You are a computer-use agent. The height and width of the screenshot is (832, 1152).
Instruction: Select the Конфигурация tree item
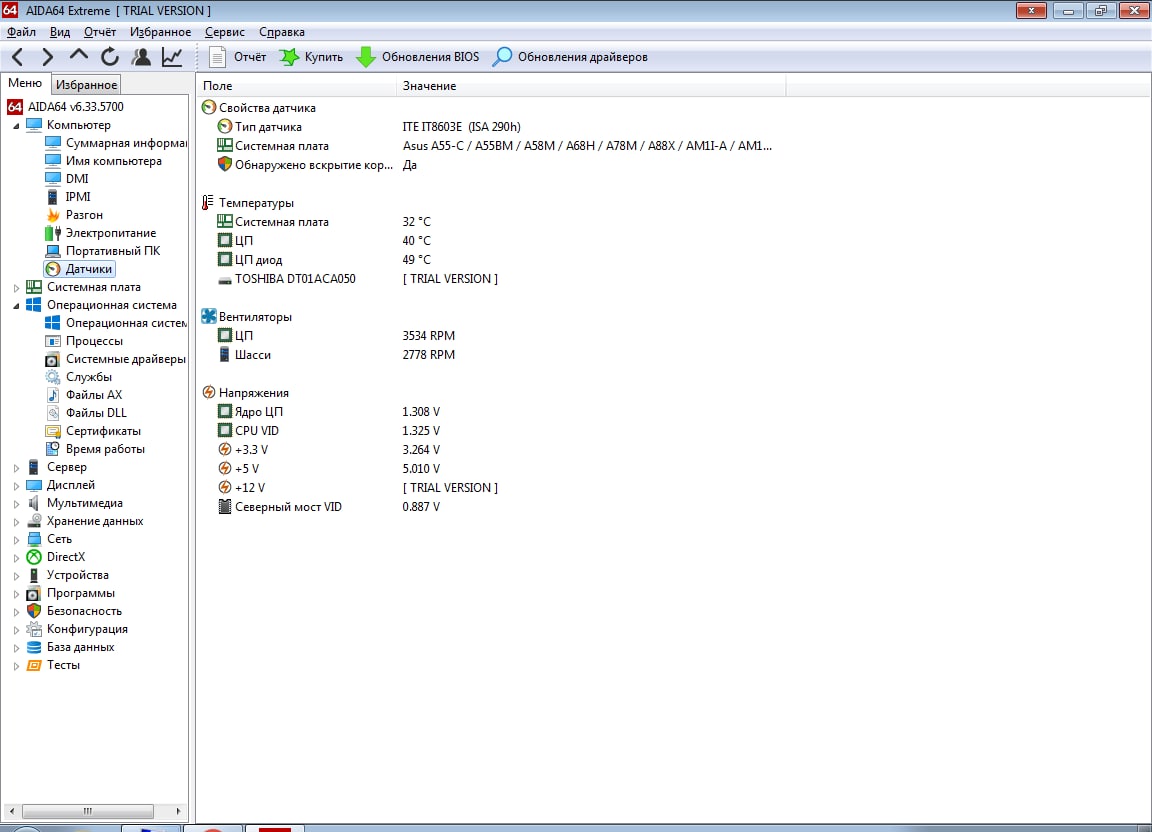(77, 629)
